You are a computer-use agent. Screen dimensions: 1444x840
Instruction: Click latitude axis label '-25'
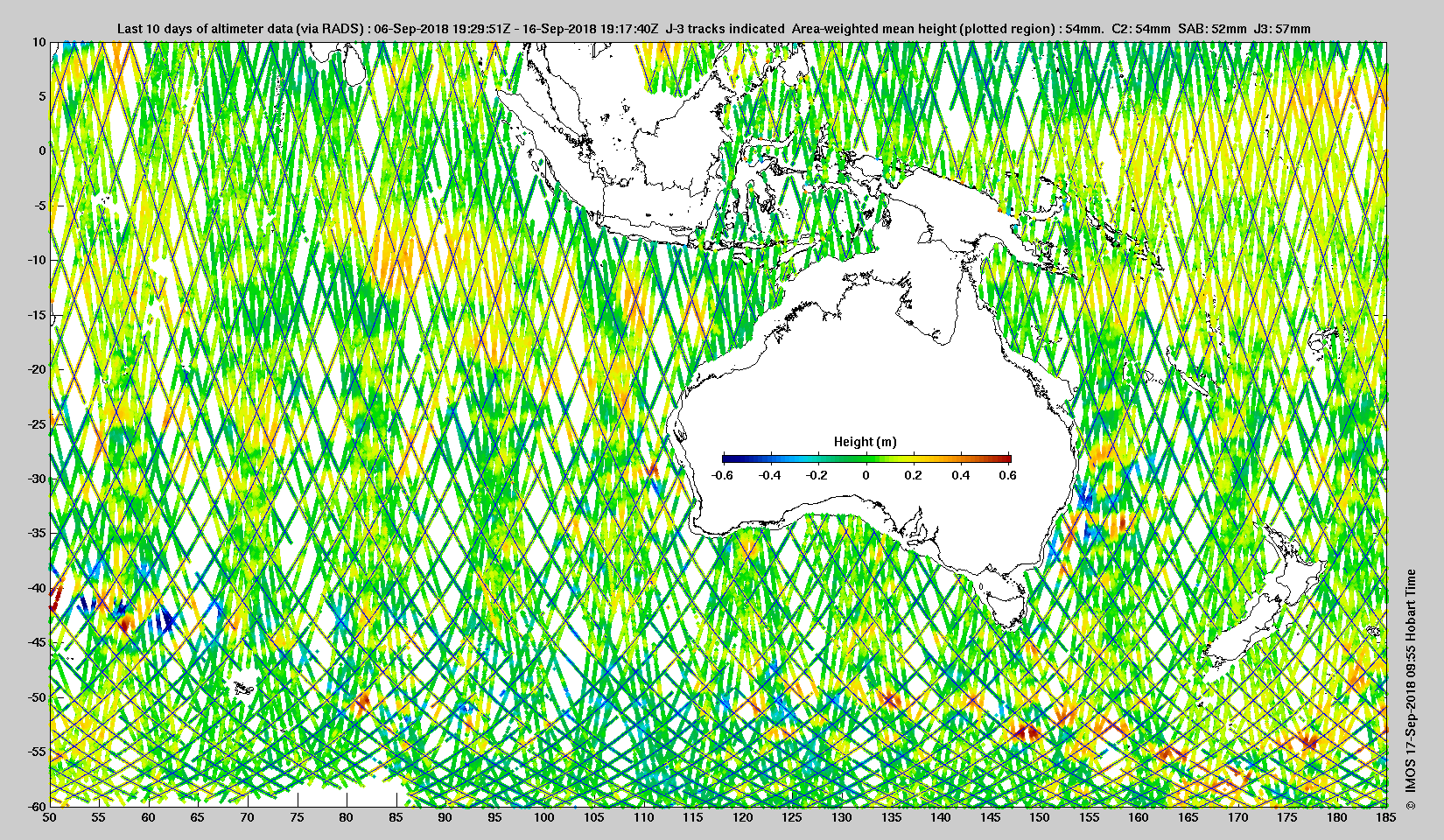click(x=37, y=424)
